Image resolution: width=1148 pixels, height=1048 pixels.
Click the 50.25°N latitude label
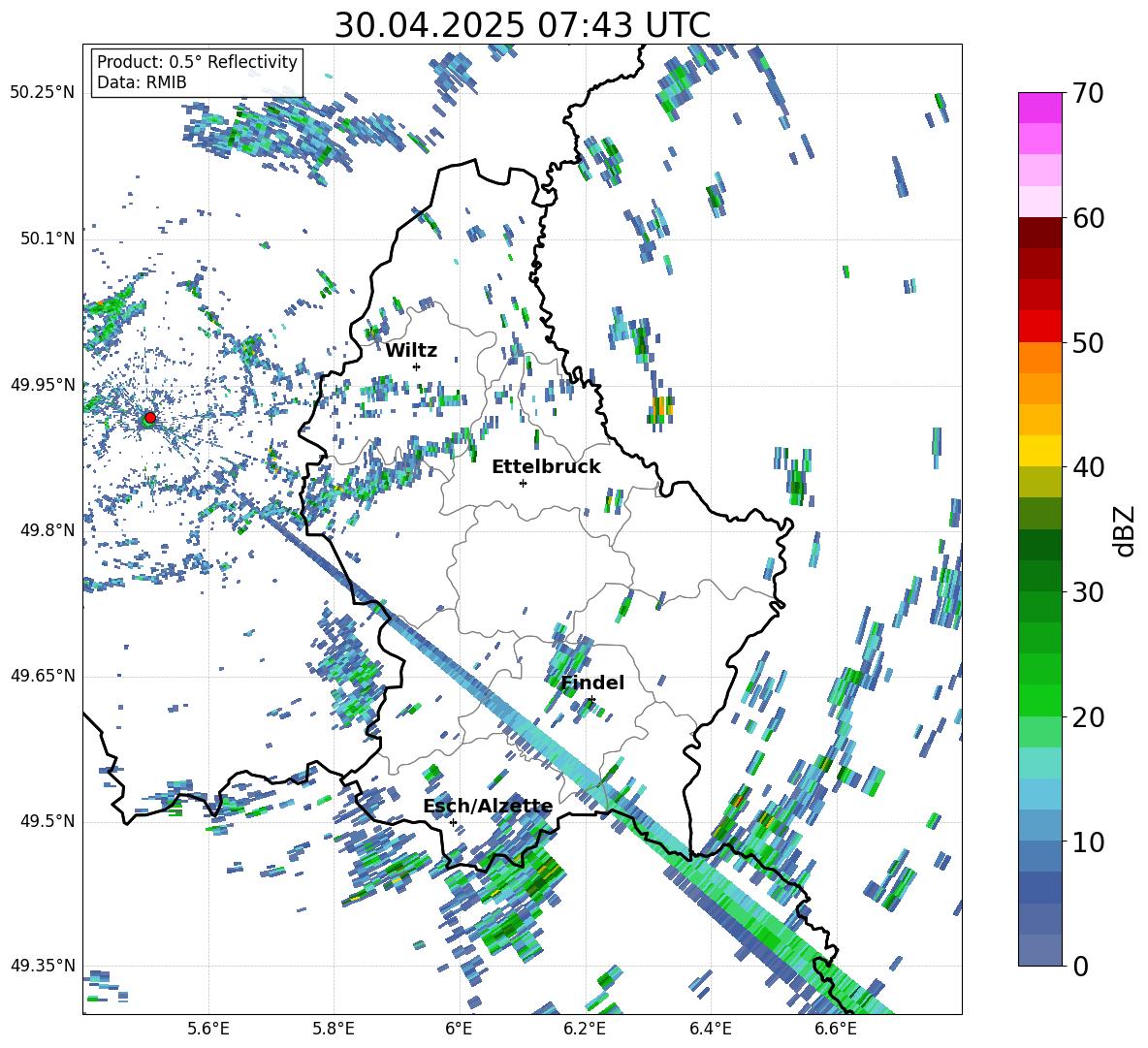pos(43,93)
